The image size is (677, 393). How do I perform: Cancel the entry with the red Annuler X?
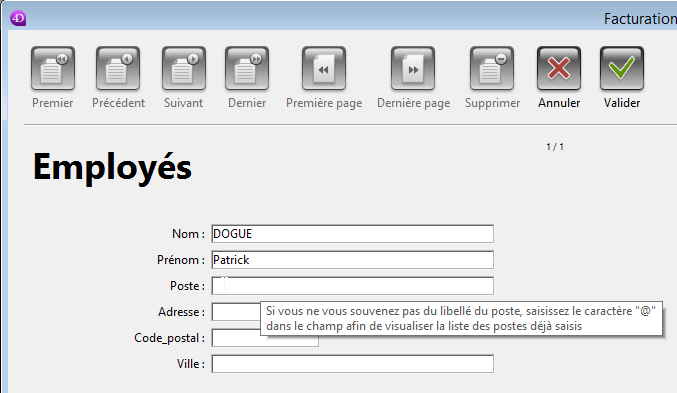(x=559, y=69)
